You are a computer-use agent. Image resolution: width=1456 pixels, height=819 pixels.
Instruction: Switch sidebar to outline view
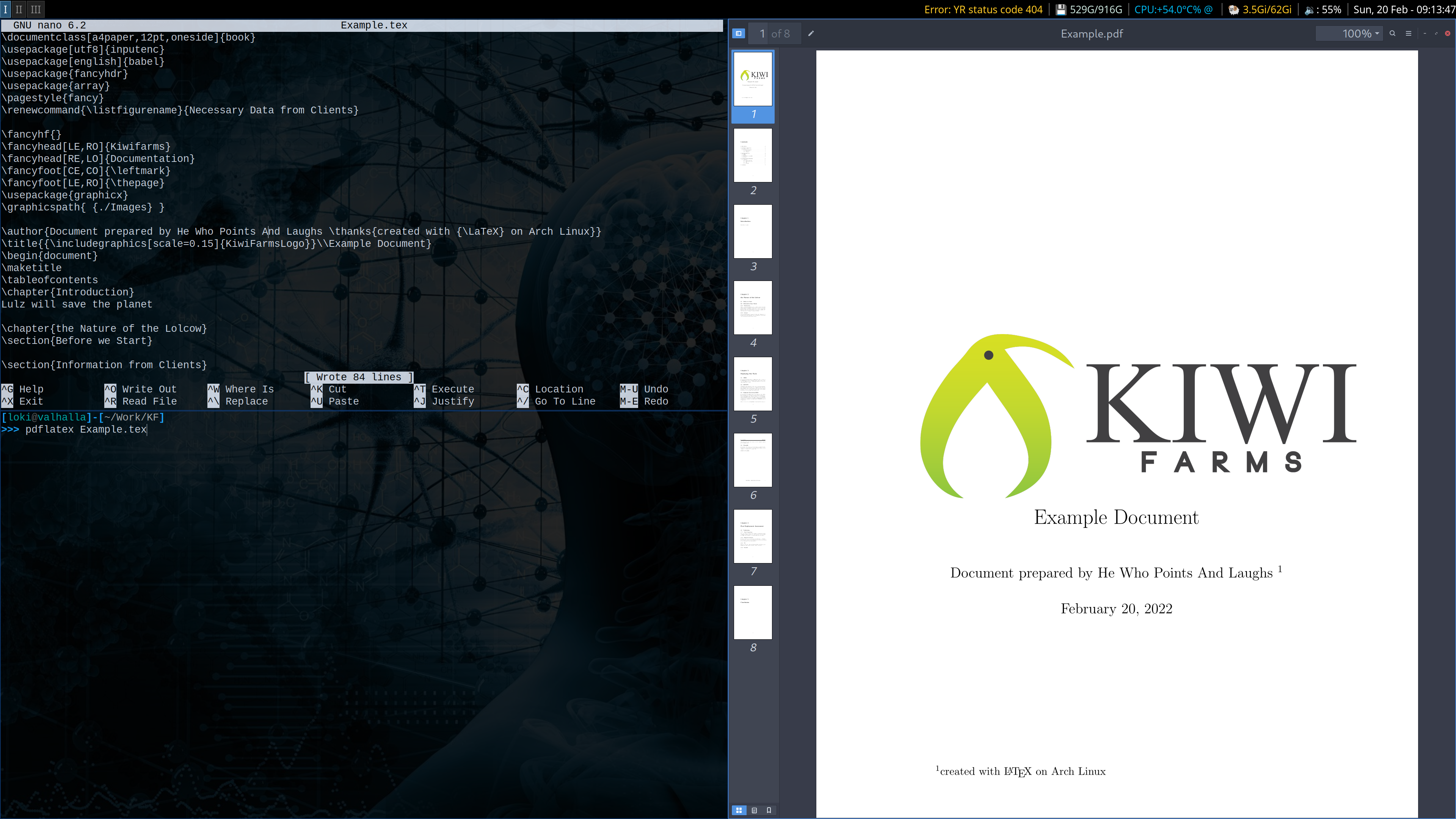pos(754,810)
